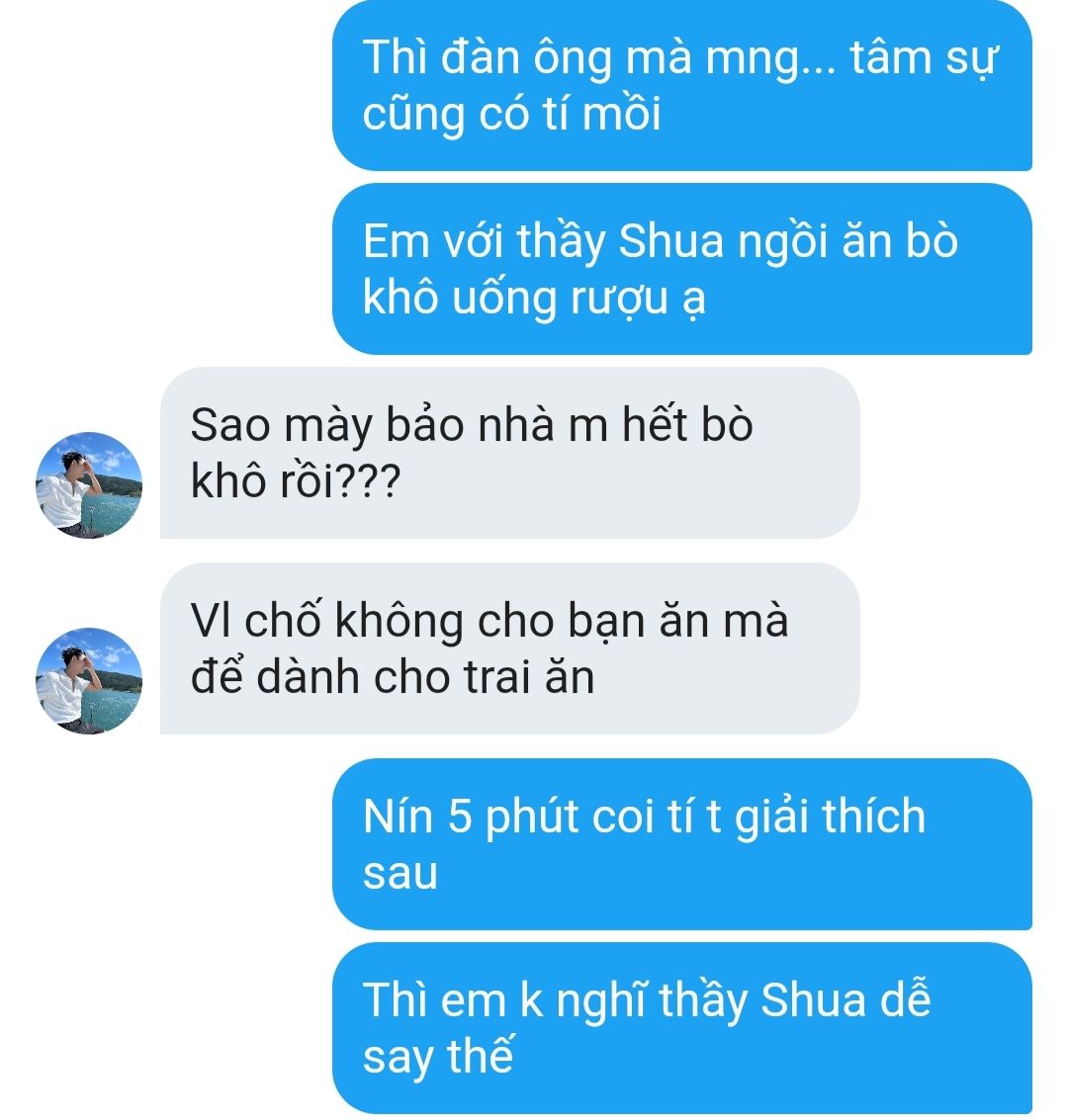Click 'để dành cho trai ăn' line

click(x=393, y=677)
